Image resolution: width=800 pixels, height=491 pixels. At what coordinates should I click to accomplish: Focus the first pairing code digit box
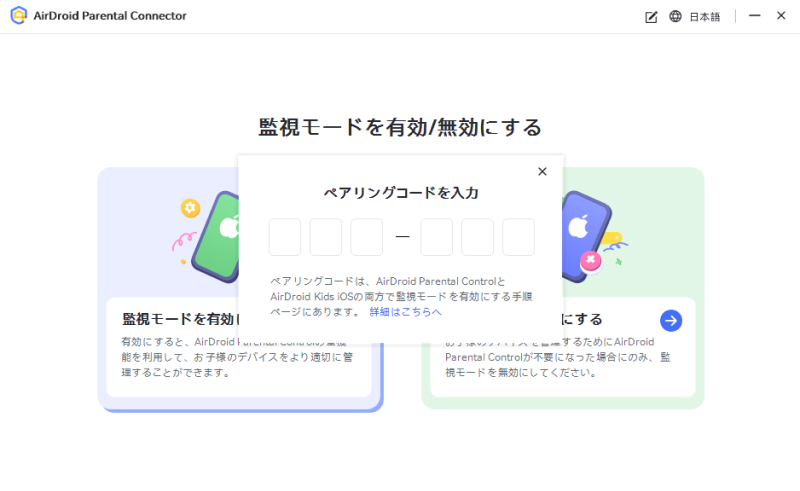(285, 237)
